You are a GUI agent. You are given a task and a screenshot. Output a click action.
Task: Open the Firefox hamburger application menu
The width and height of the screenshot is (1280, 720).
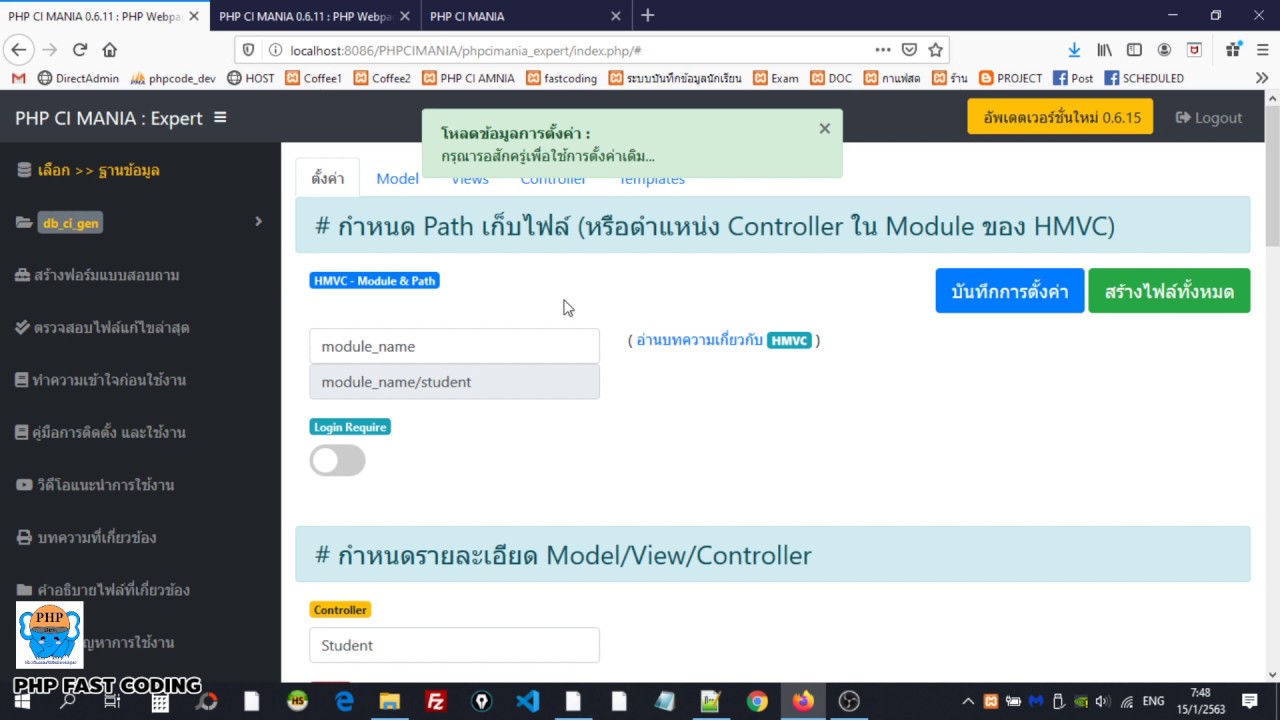[x=1262, y=50]
